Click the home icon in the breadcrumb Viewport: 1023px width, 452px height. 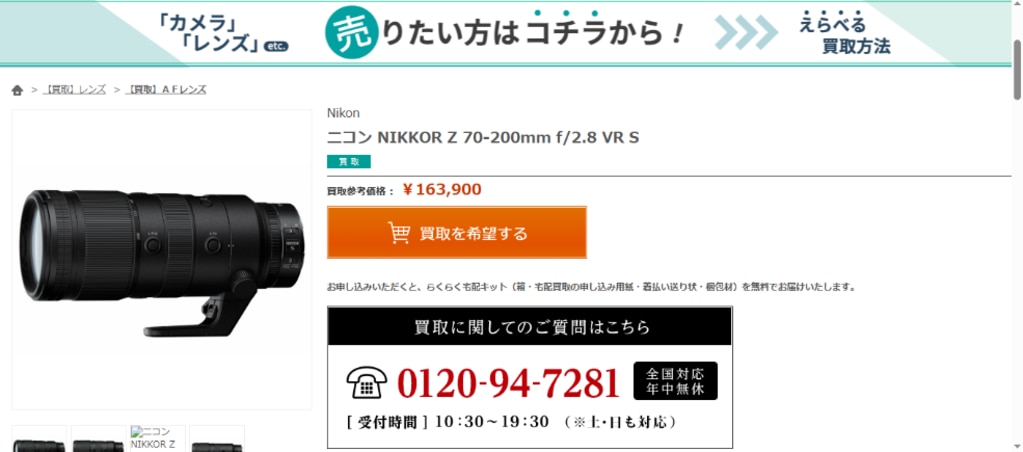pos(17,90)
